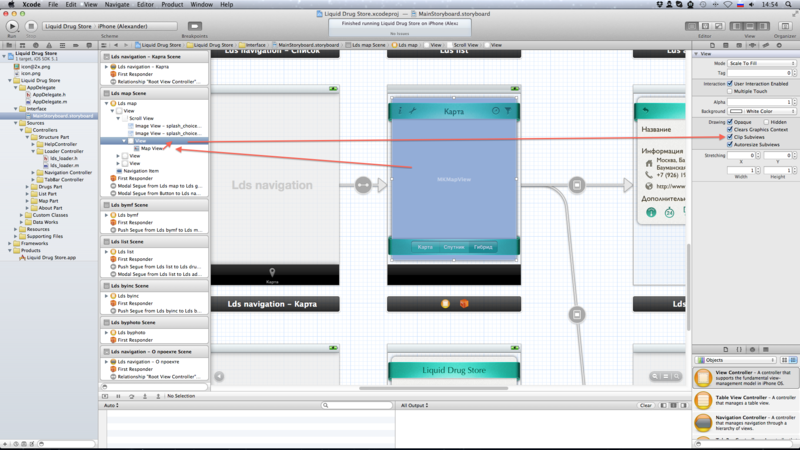Click the zoom out canvas button
800x450 pixels.
655,376
